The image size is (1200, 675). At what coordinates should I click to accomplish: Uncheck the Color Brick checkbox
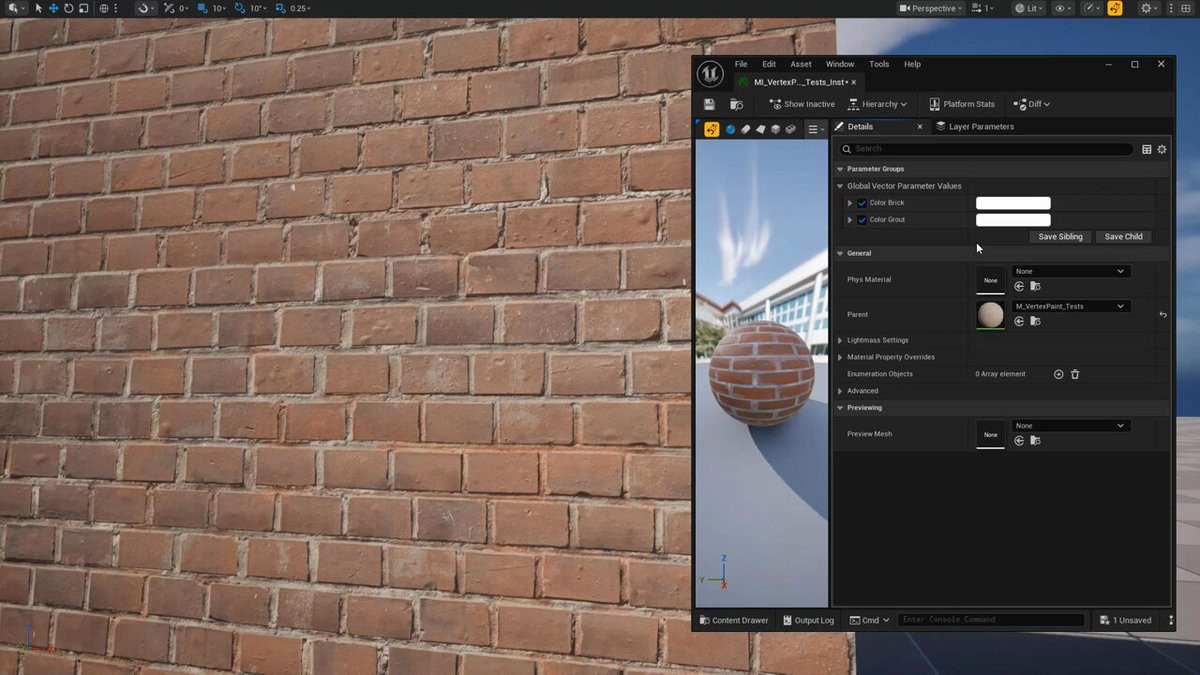point(862,203)
